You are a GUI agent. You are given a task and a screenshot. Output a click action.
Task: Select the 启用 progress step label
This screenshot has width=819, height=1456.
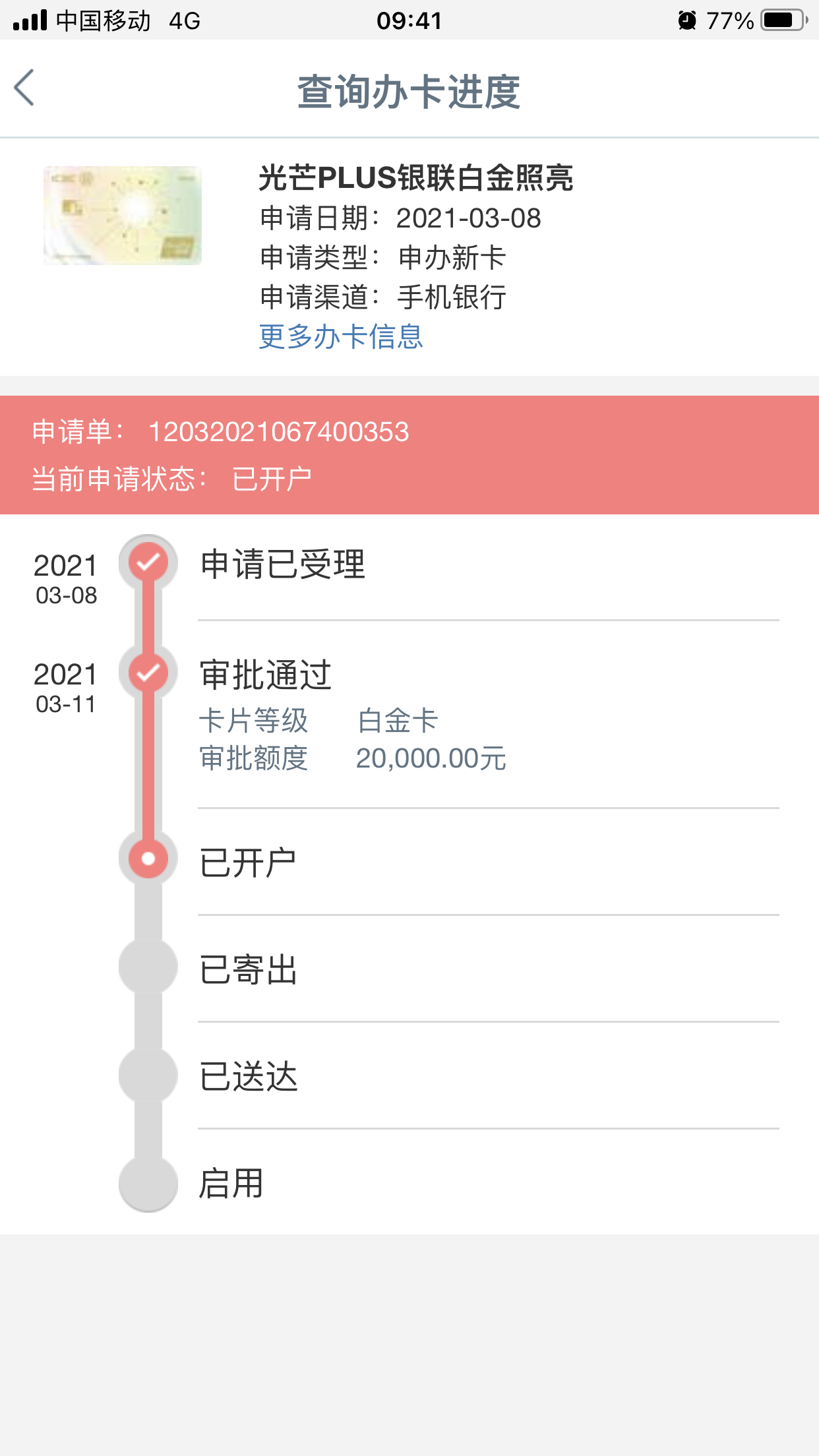[231, 1183]
